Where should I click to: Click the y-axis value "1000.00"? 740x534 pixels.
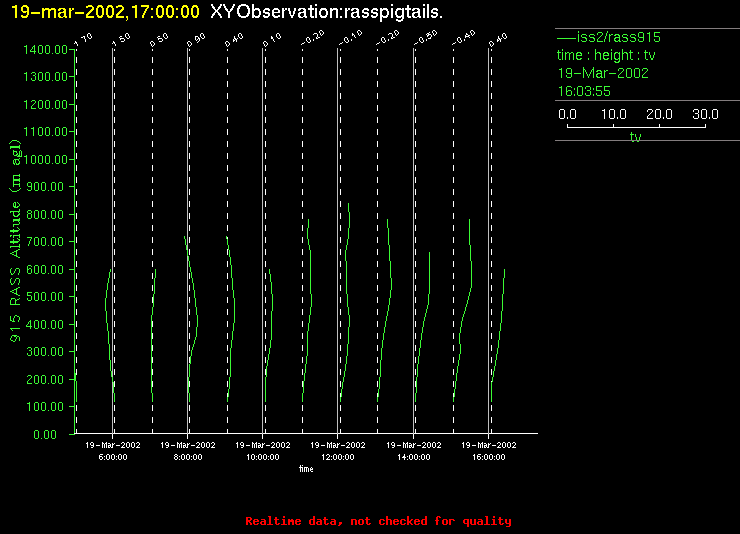(x=45, y=159)
